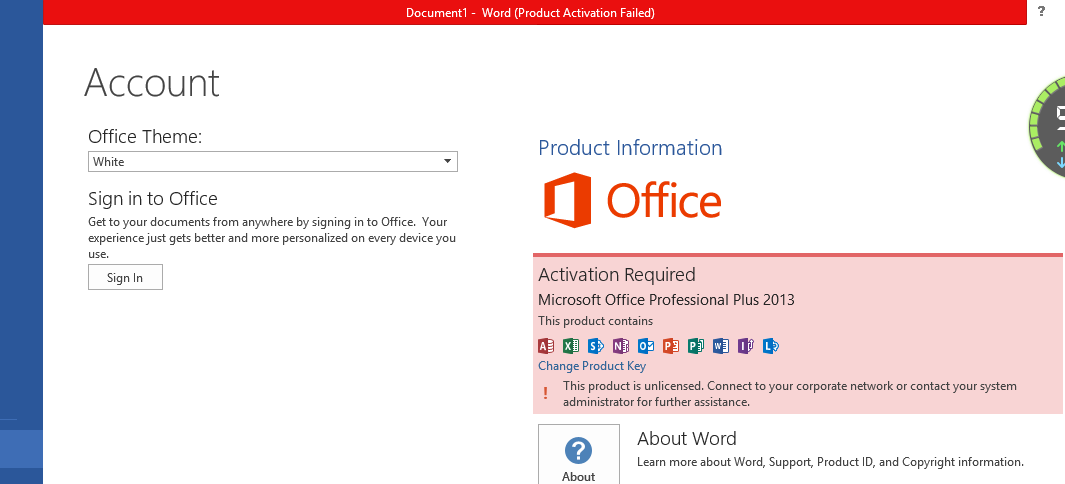Screen dimensions: 1065x484
Task: Click the 'About Word' heading text
Action: tap(687, 439)
